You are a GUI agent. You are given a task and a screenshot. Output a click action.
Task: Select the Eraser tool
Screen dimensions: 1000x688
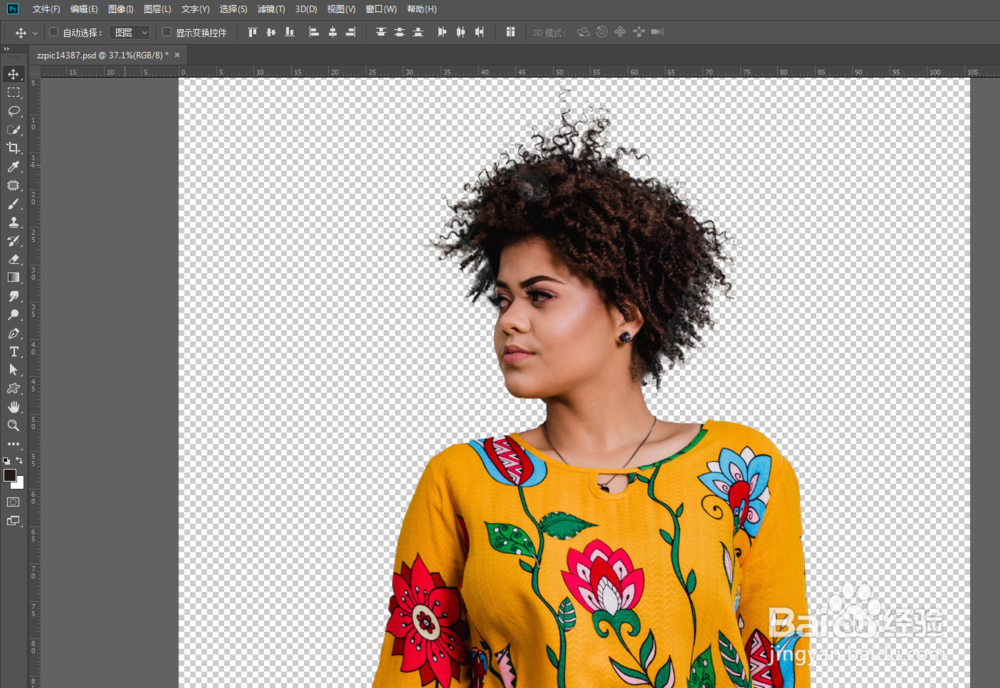tap(13, 260)
